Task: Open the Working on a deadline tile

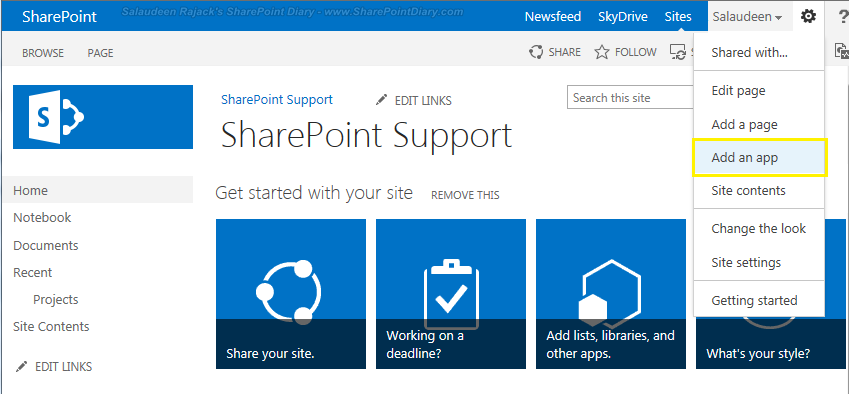Action: point(450,294)
